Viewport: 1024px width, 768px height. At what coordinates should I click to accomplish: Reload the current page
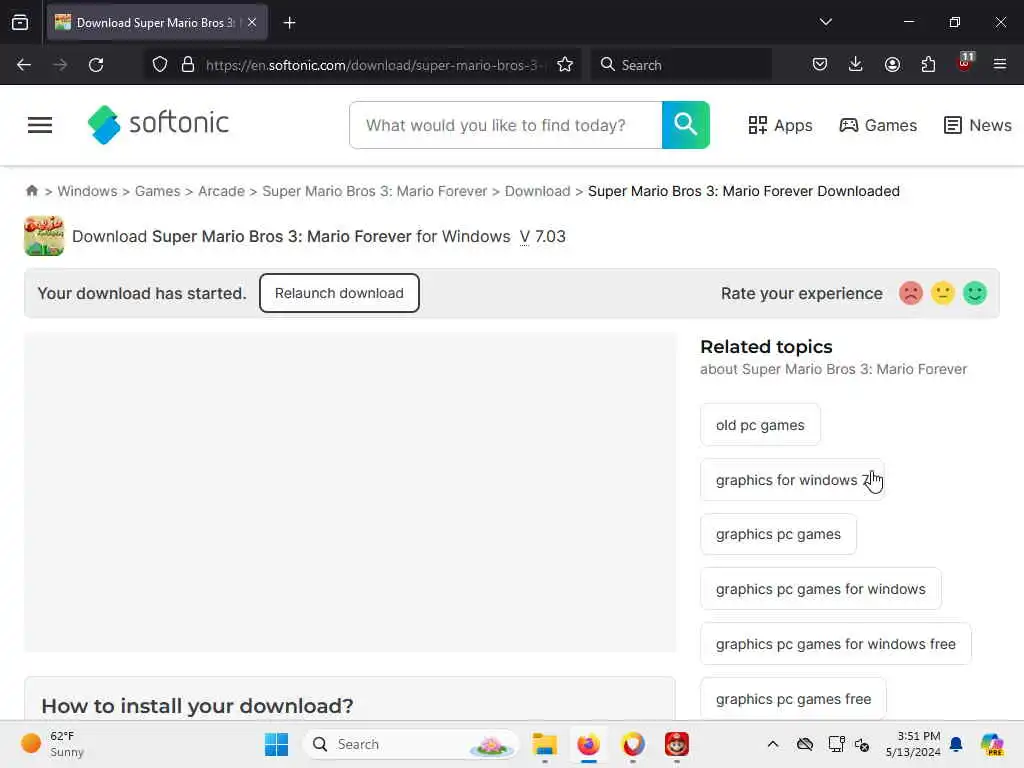click(96, 65)
